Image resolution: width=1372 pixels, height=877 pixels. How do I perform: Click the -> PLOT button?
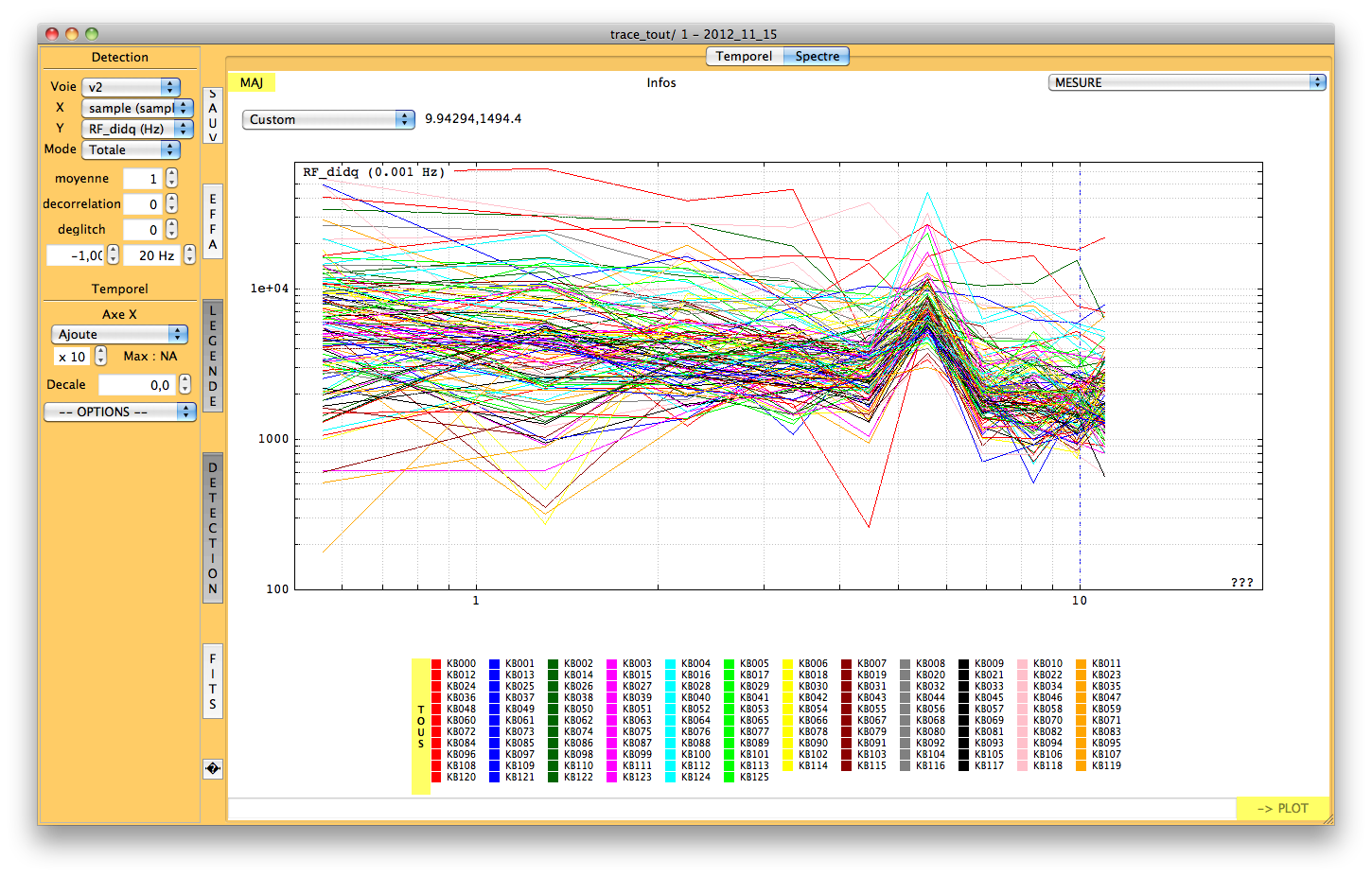pyautogui.click(x=1282, y=808)
